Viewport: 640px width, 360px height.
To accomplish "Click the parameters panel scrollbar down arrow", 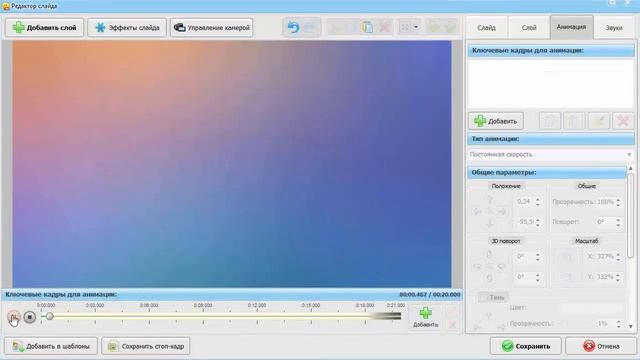I will [x=631, y=326].
